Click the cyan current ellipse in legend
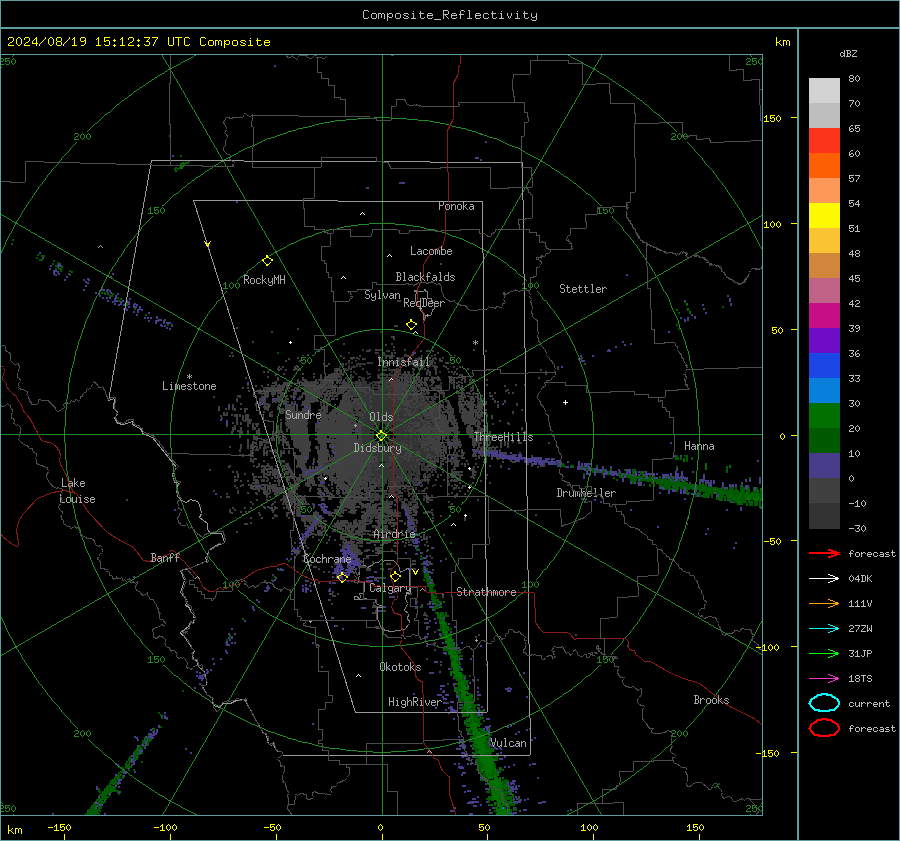900x841 pixels. point(824,703)
